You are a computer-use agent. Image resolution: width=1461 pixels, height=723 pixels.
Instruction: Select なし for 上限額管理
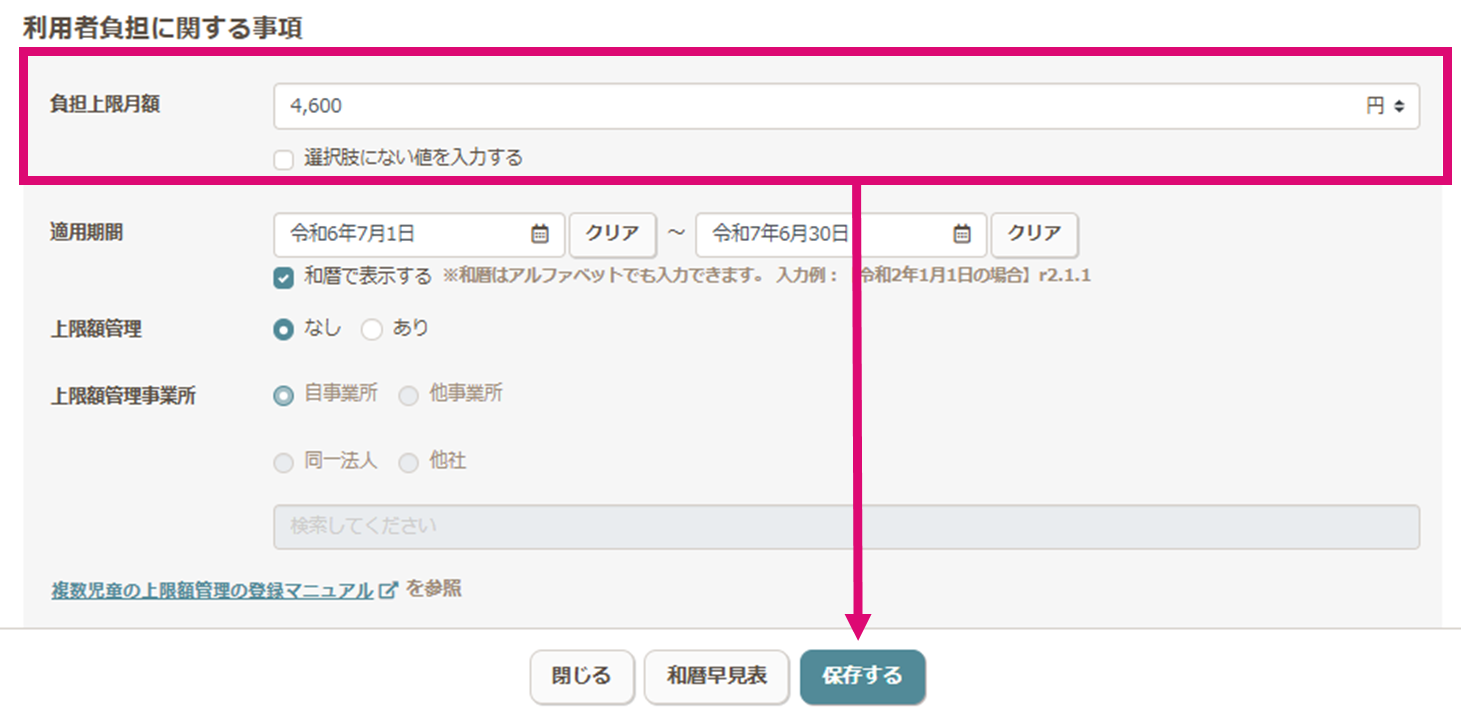point(284,330)
